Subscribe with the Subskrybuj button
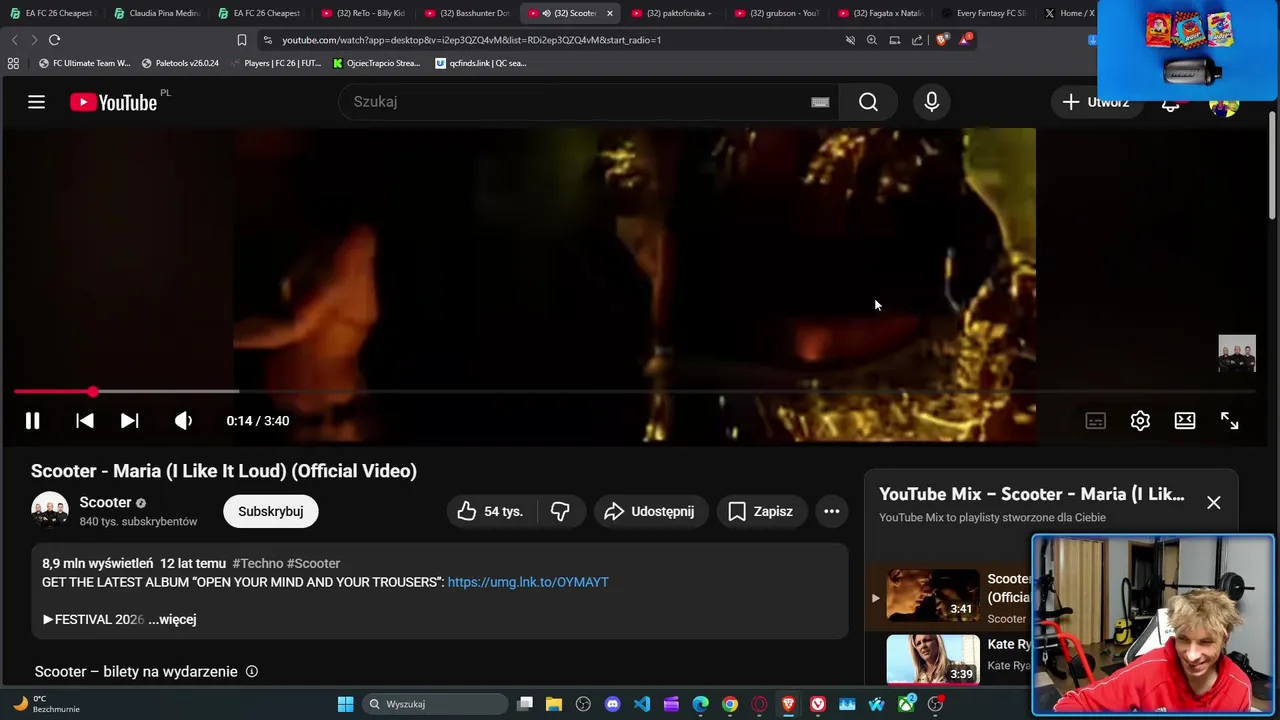The width and height of the screenshot is (1280, 720). point(270,511)
